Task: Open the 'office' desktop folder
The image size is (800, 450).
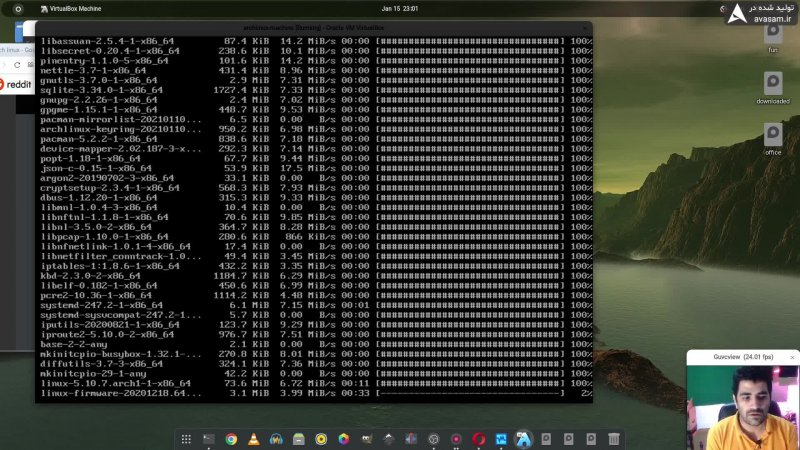Action: pos(772,137)
